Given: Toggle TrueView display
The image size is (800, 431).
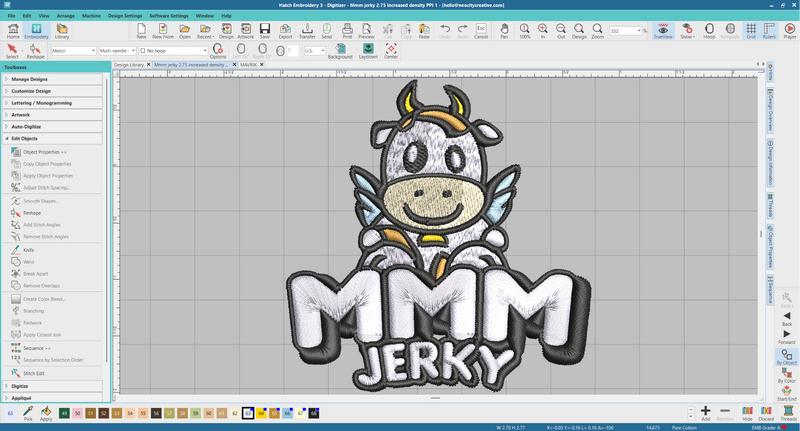Looking at the screenshot, I should pos(663,31).
